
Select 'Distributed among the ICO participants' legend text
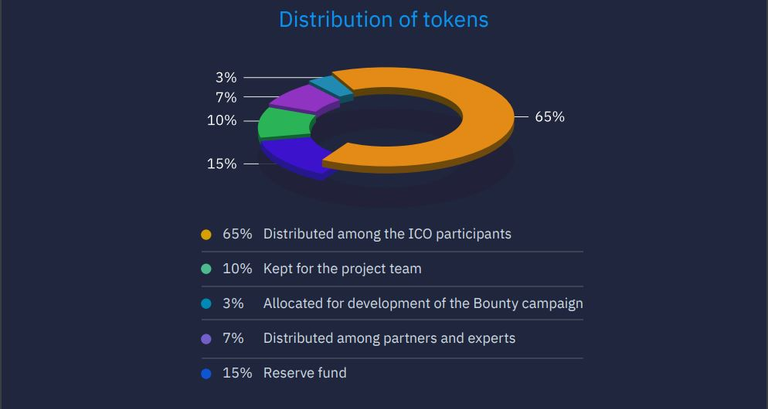point(387,234)
